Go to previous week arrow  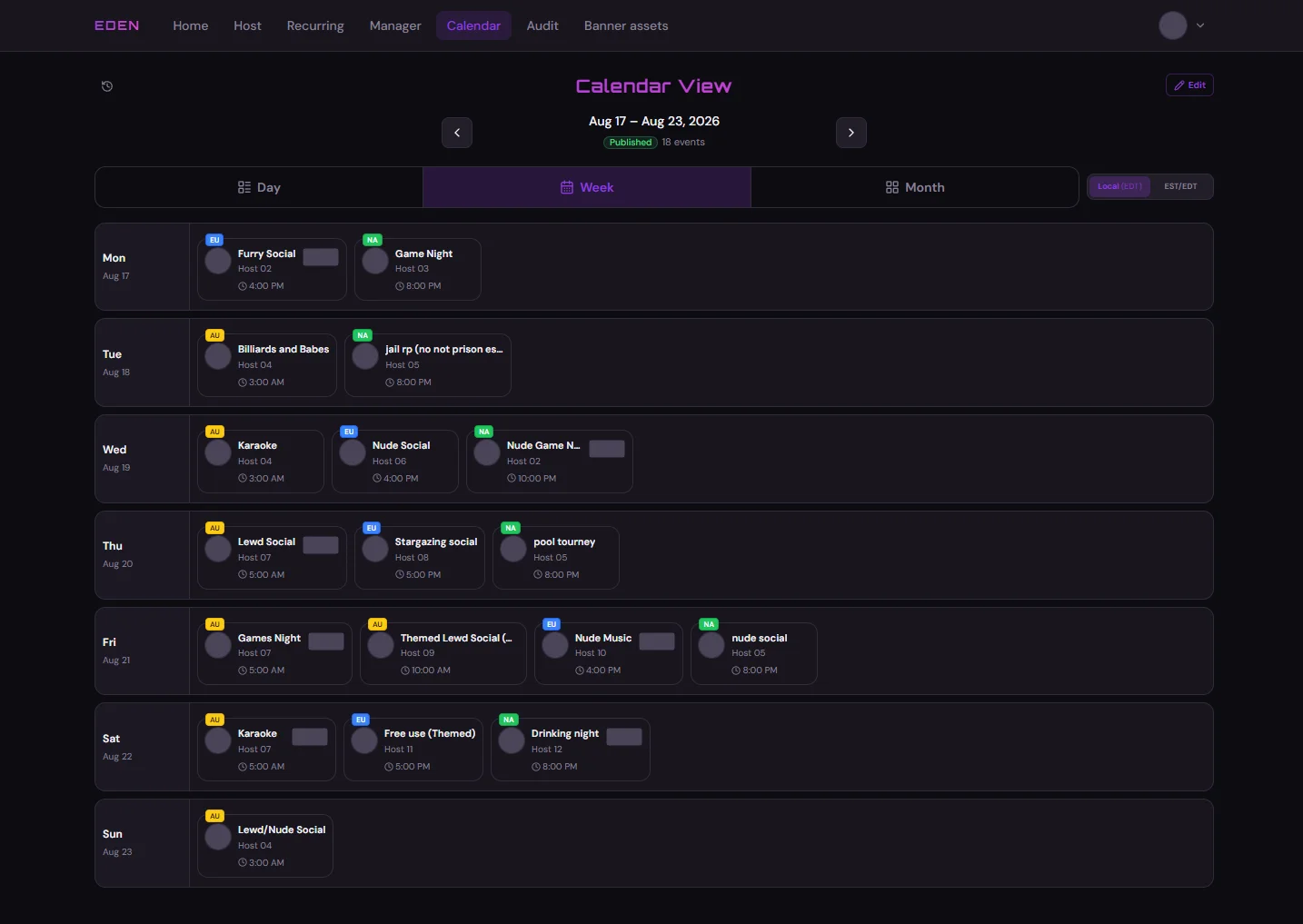[457, 133]
